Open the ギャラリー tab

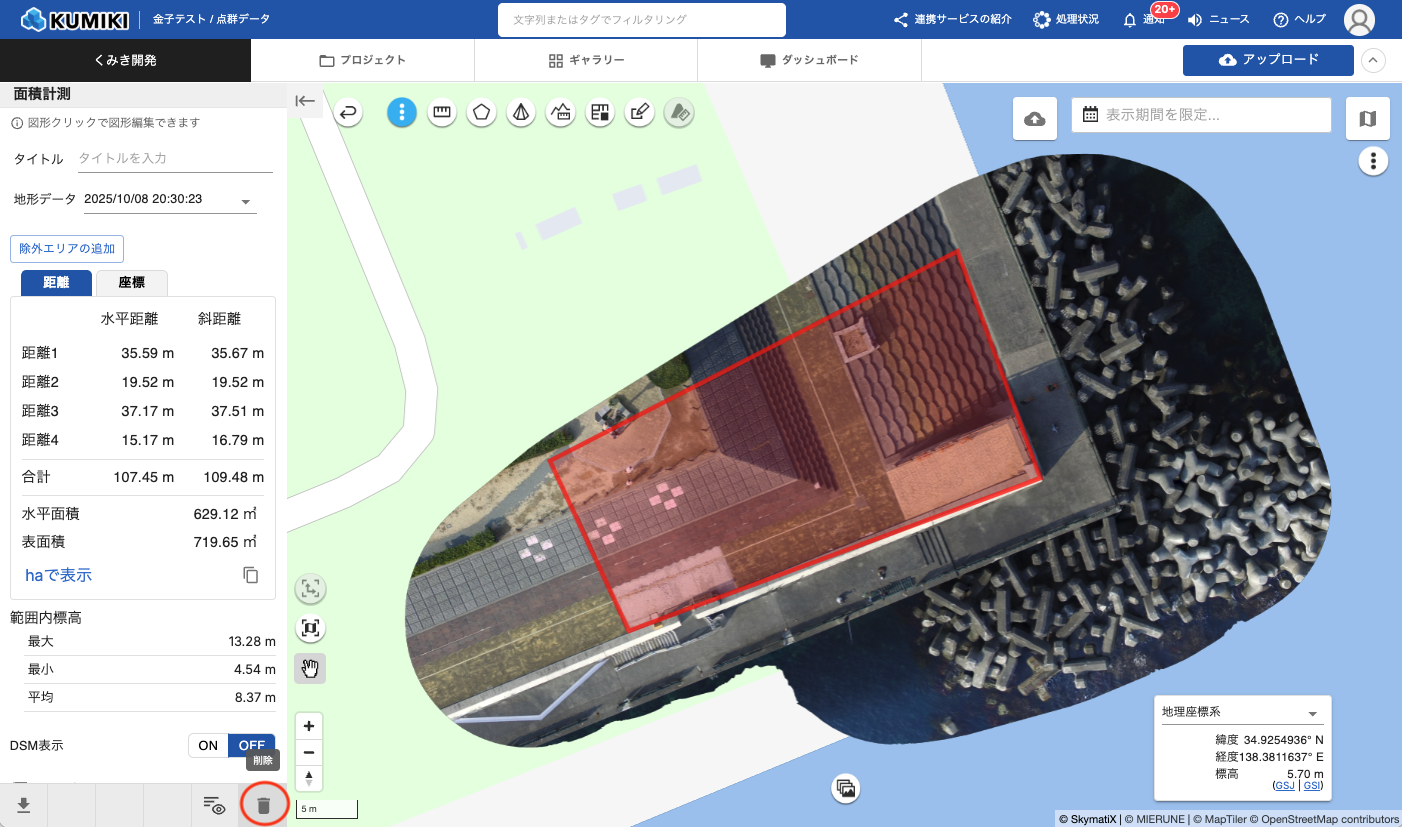point(586,60)
